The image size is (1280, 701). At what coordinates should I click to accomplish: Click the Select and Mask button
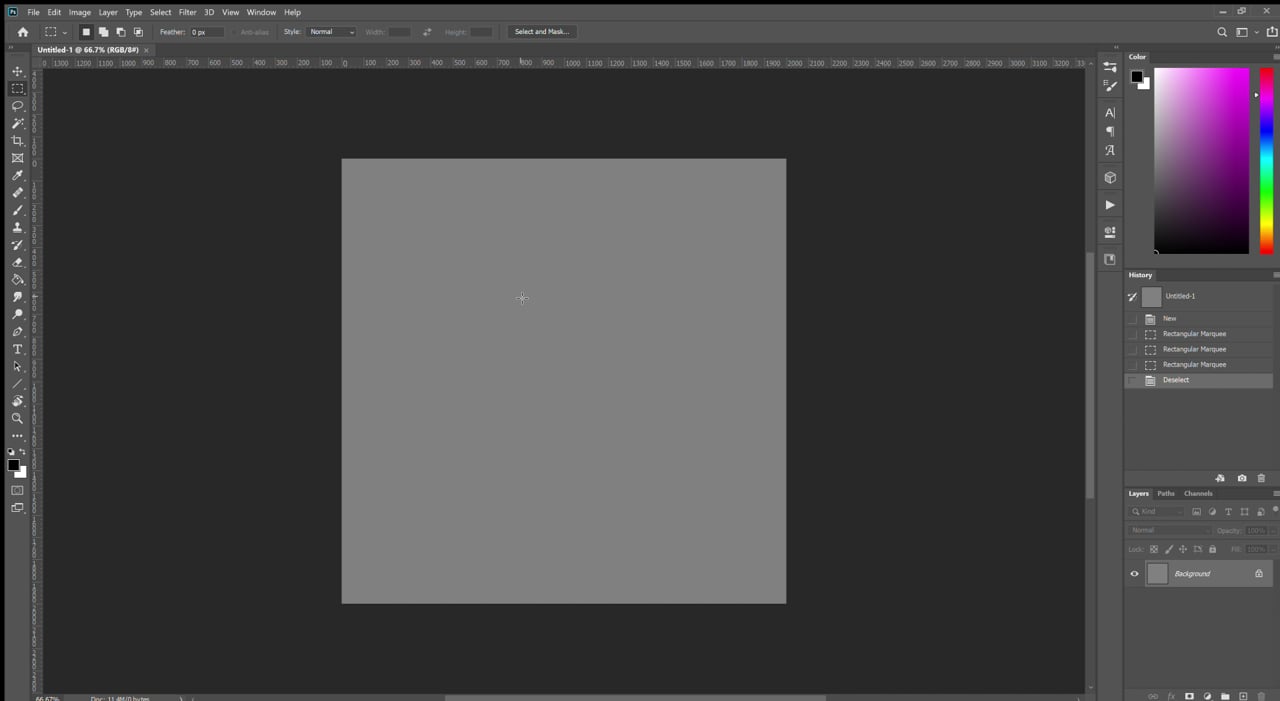(x=542, y=32)
